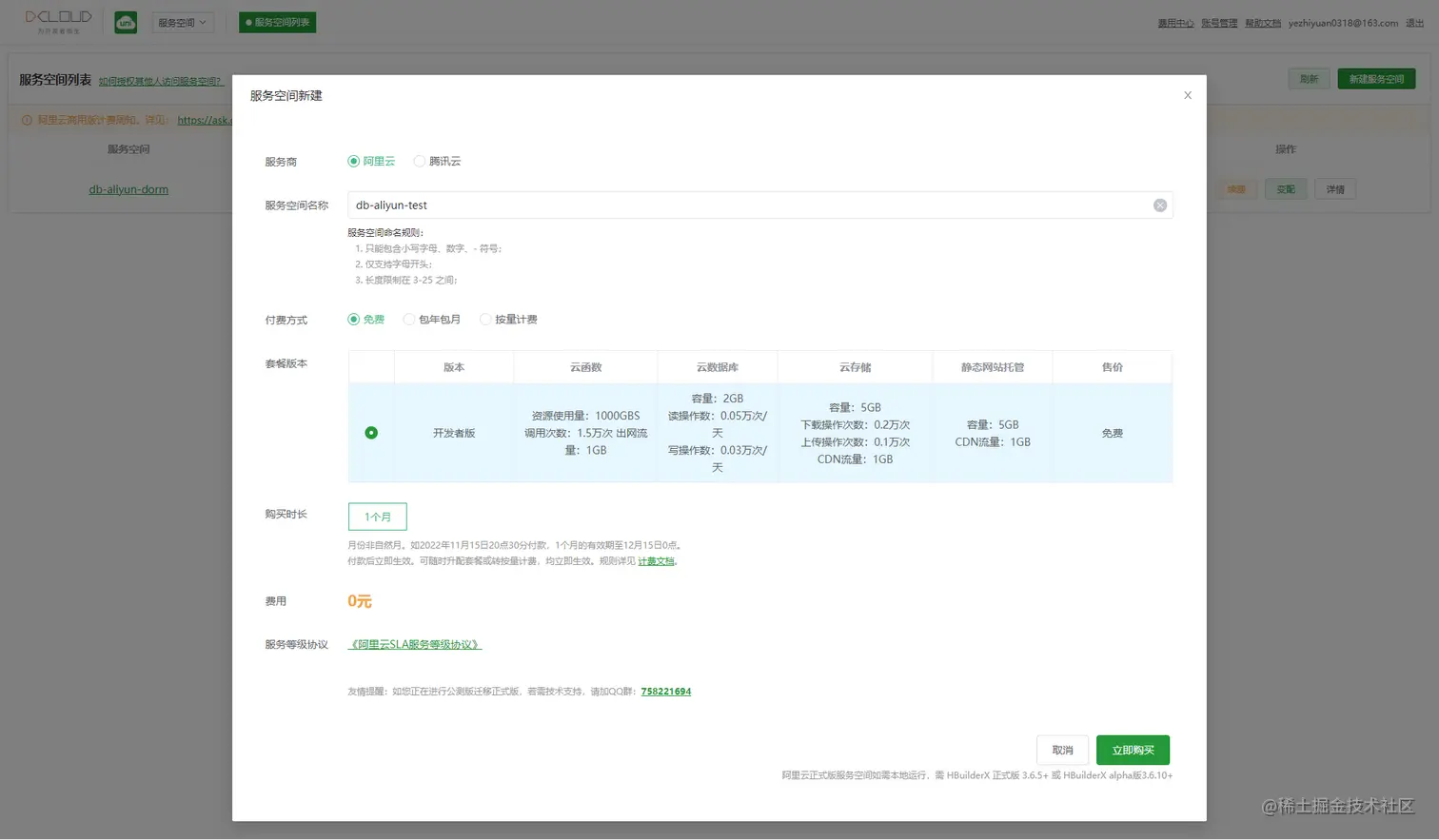Click the 云函数 column header

pyautogui.click(x=585, y=367)
